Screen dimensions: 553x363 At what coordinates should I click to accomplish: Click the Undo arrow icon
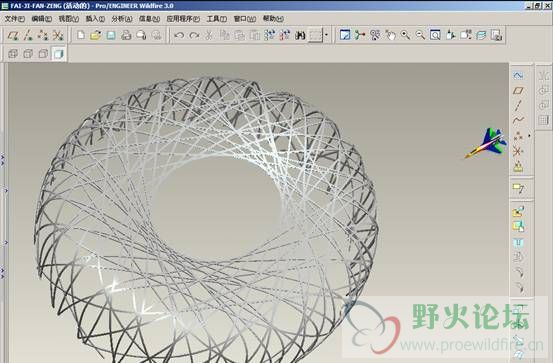click(x=179, y=35)
